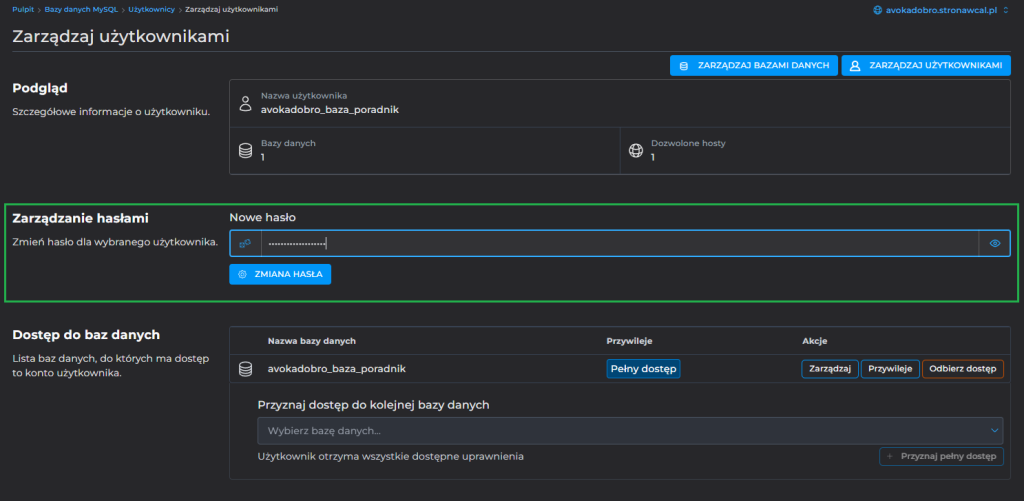Click Odbierz dostęp for the database
Screen dimensions: 1024x501
[962, 369]
